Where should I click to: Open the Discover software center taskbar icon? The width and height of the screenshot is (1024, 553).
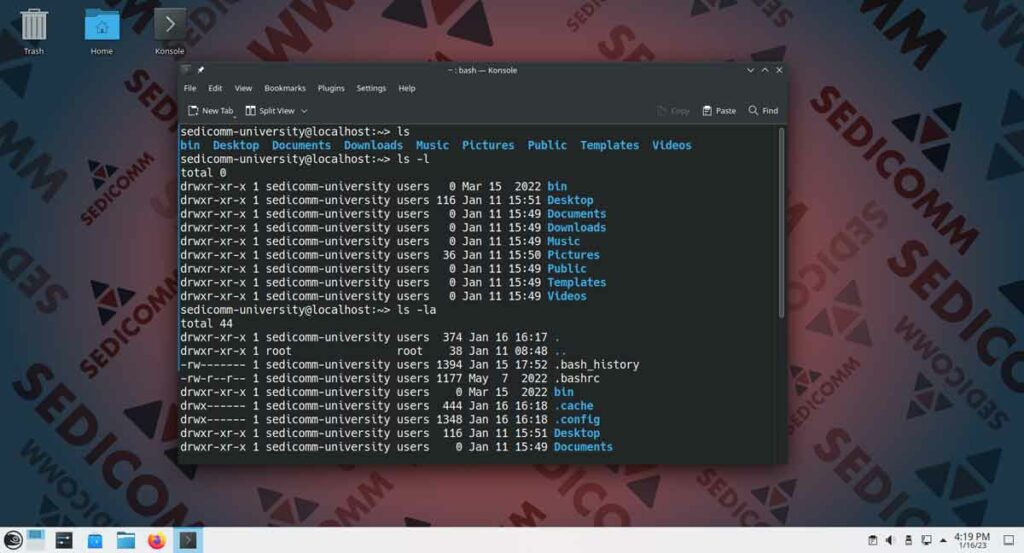[x=95, y=540]
